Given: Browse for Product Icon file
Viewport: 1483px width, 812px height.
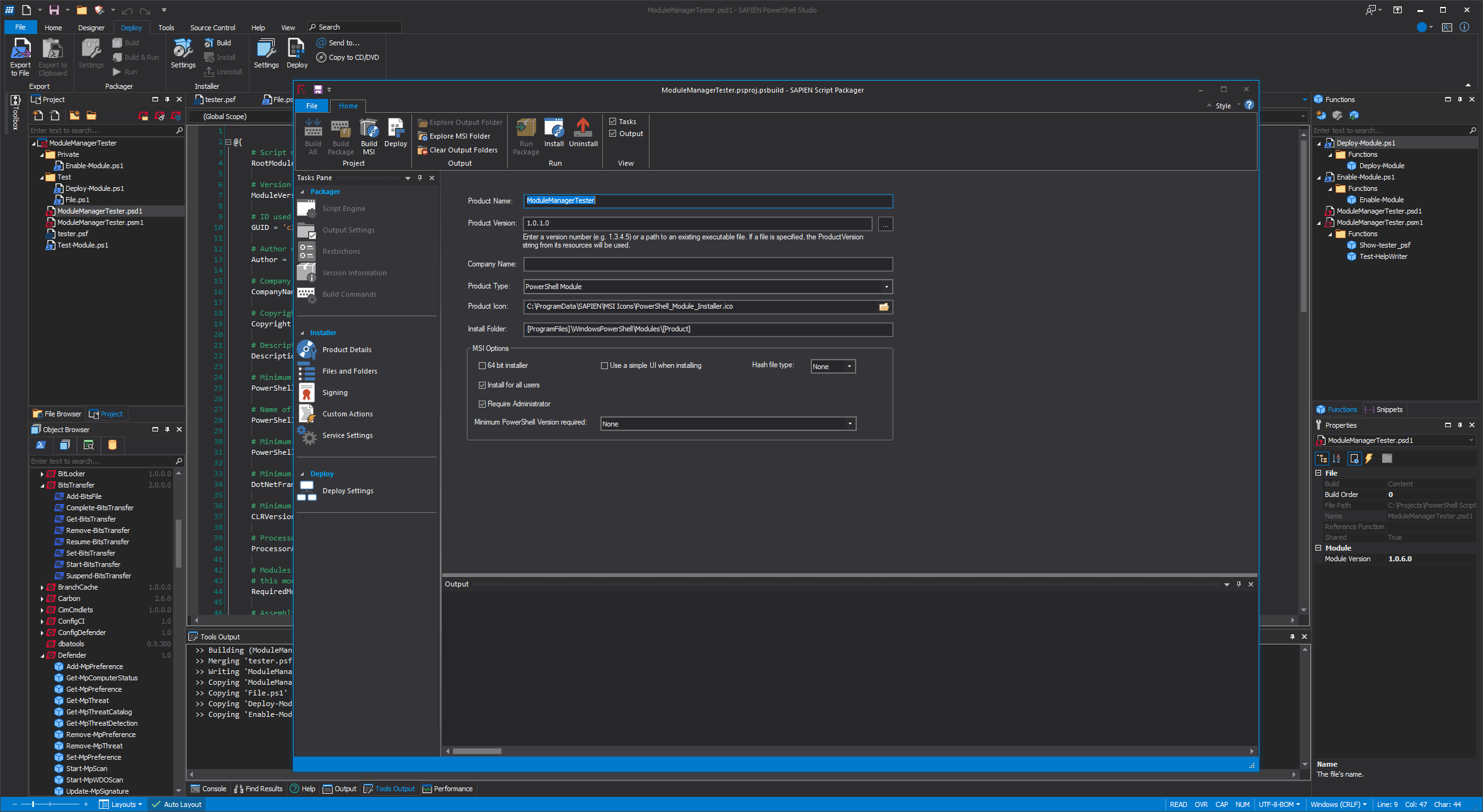Looking at the screenshot, I should tap(884, 307).
